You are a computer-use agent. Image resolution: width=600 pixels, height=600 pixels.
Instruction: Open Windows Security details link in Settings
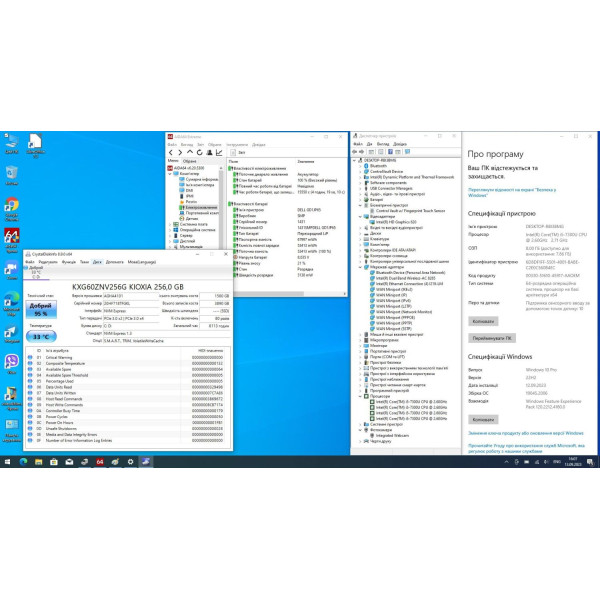[512, 192]
